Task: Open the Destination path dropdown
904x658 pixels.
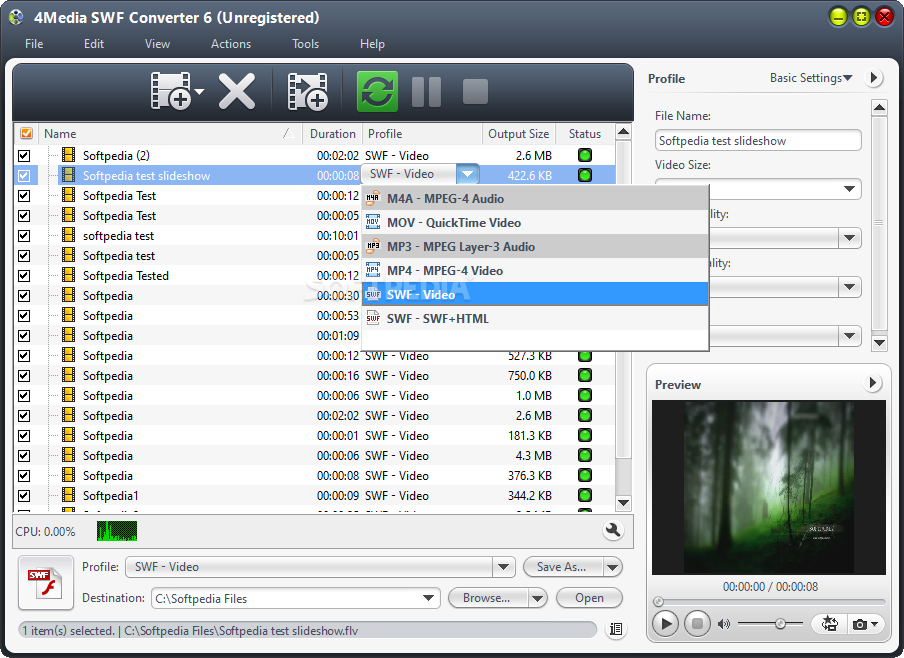Action: pos(428,598)
